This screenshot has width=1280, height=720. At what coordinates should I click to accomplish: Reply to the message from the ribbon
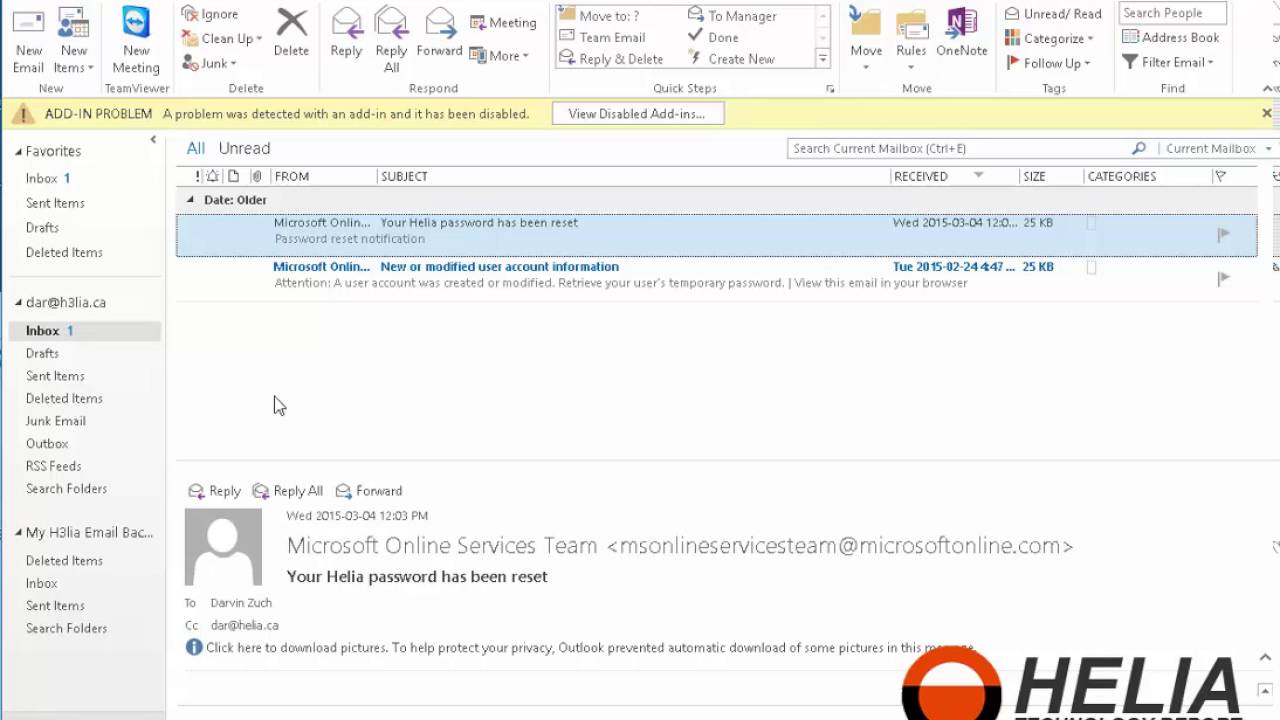tap(346, 33)
